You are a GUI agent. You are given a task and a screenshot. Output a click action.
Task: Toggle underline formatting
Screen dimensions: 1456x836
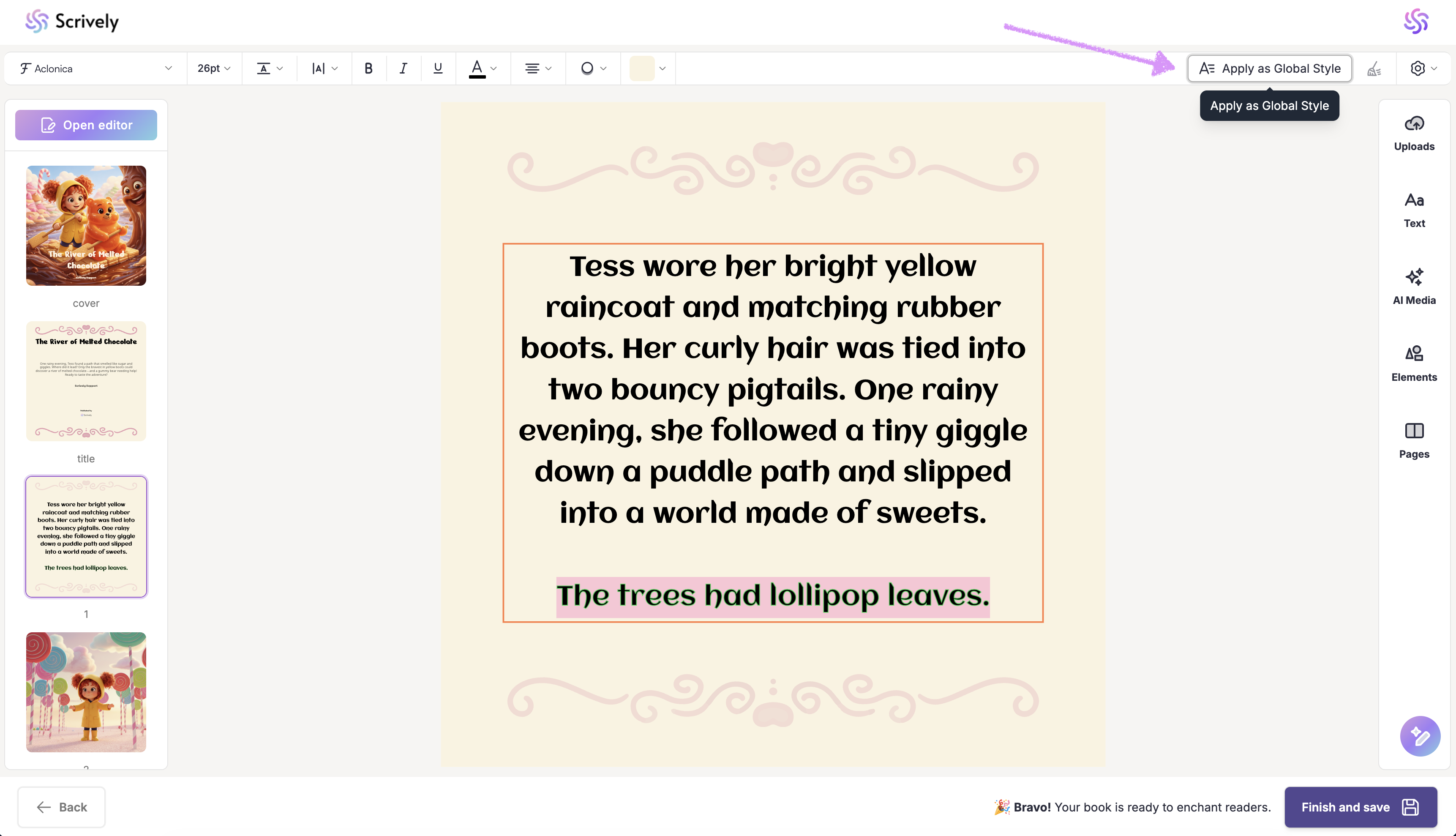[438, 68]
